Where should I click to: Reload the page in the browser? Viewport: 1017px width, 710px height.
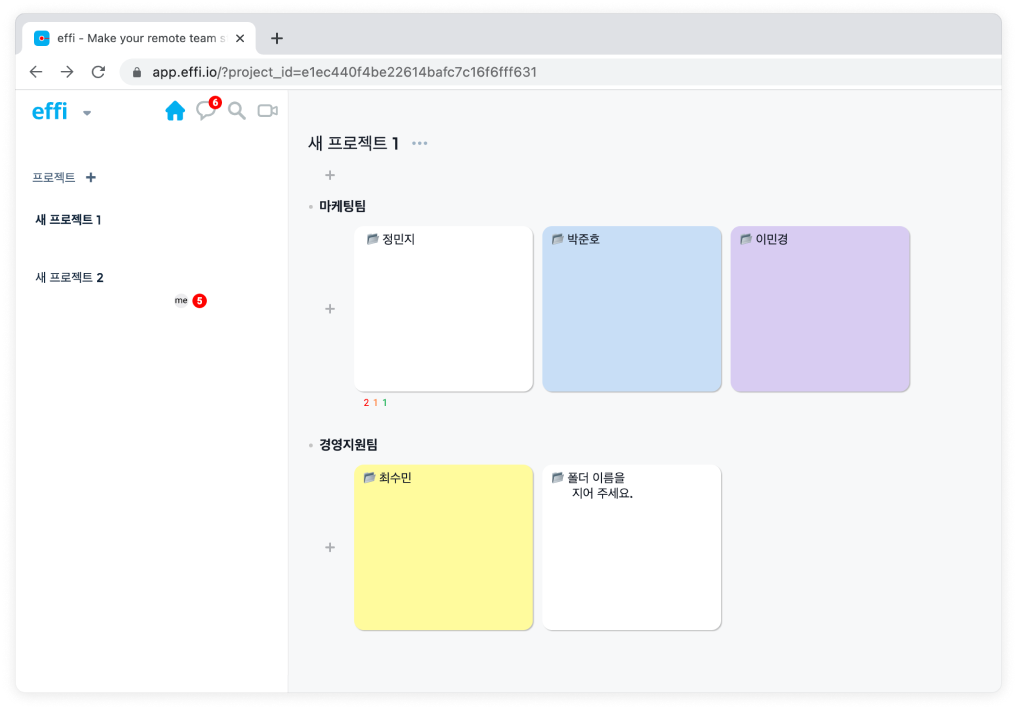pyautogui.click(x=98, y=72)
